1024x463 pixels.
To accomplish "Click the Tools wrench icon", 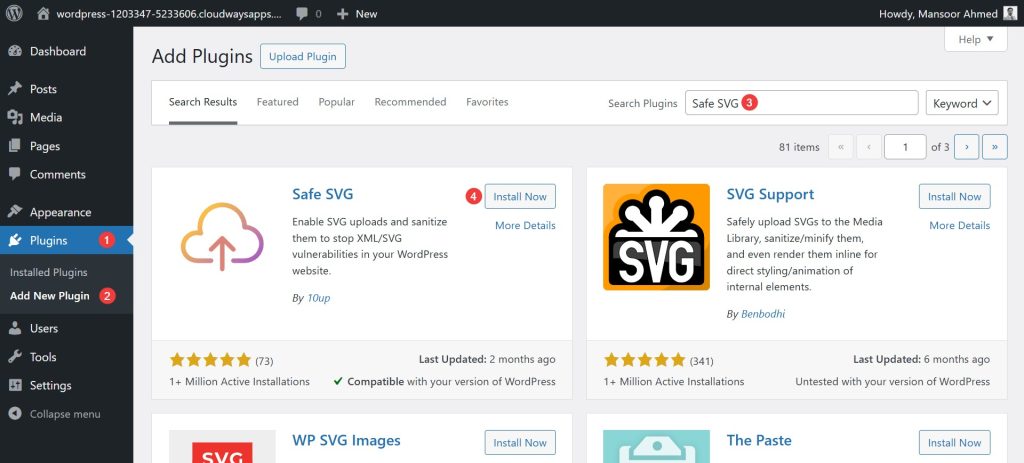I will tap(15, 357).
